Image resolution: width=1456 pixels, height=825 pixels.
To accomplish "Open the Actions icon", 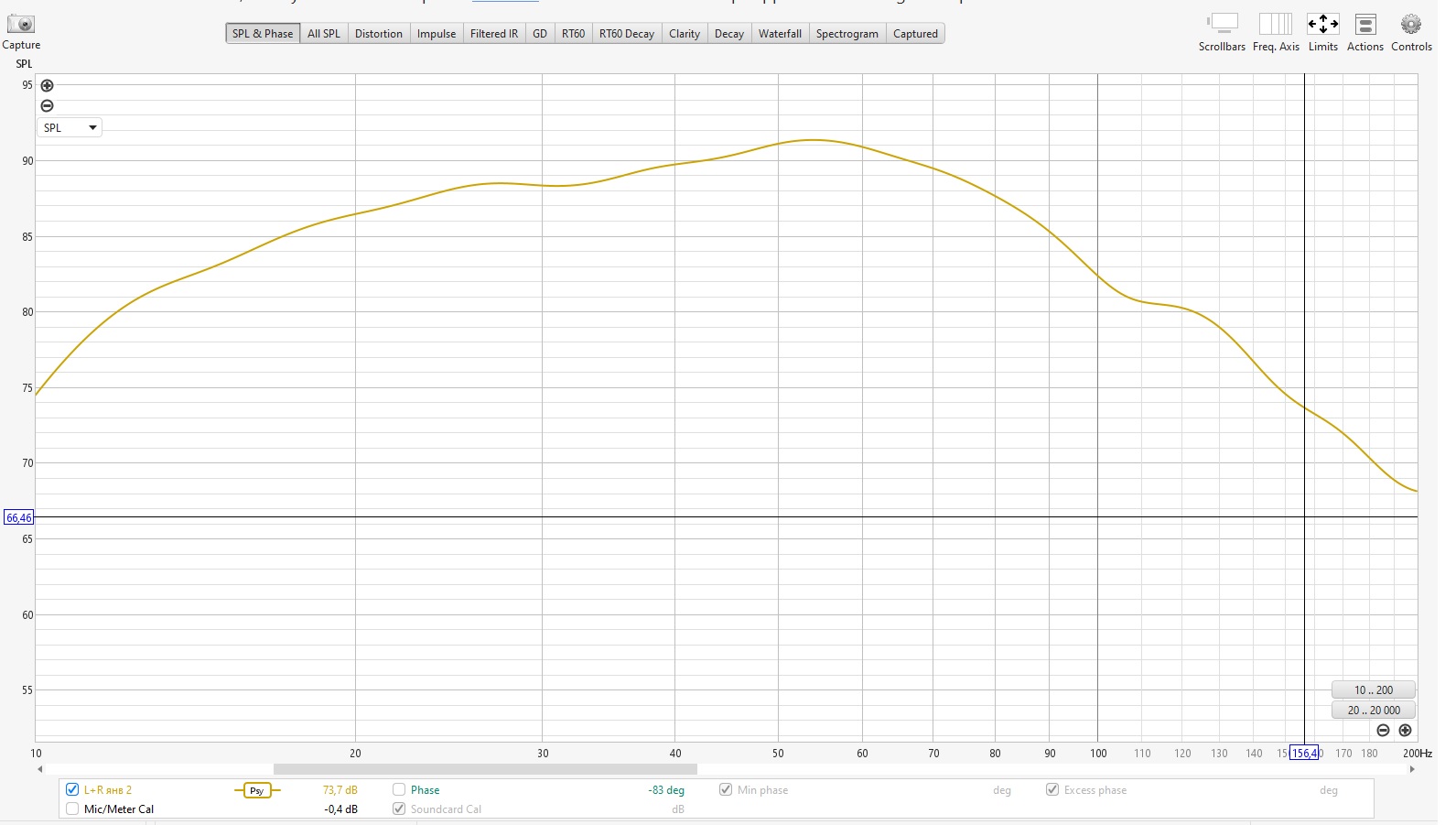I will click(x=1365, y=24).
